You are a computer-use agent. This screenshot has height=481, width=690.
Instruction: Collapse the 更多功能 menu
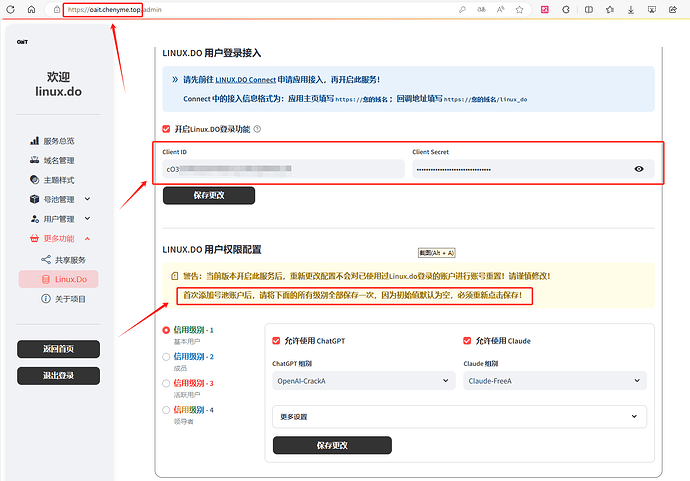pos(60,239)
